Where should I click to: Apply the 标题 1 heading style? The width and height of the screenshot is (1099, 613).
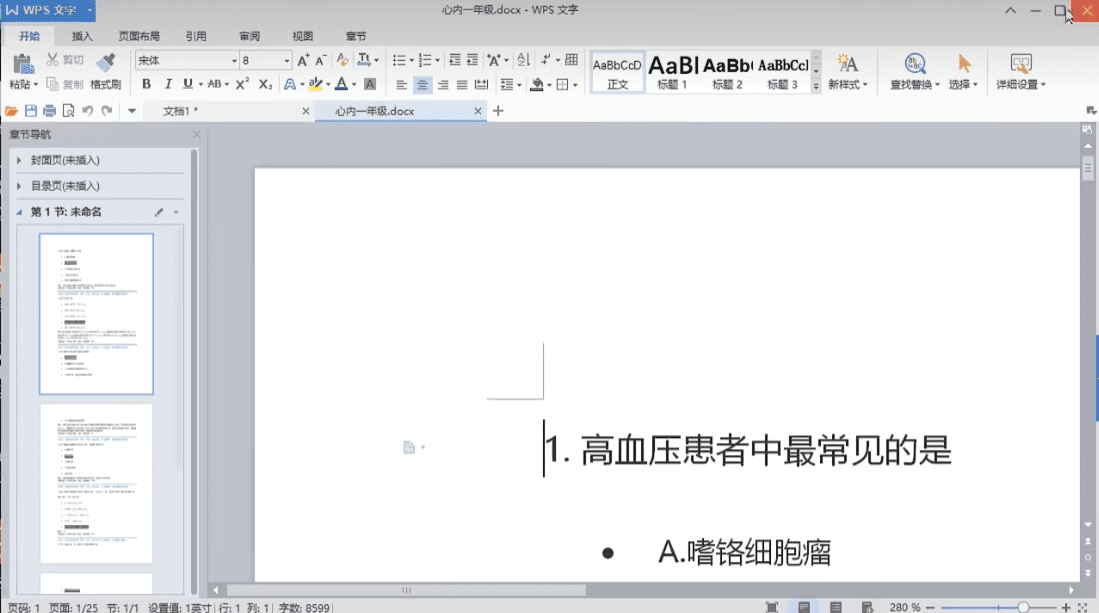pyautogui.click(x=670, y=70)
